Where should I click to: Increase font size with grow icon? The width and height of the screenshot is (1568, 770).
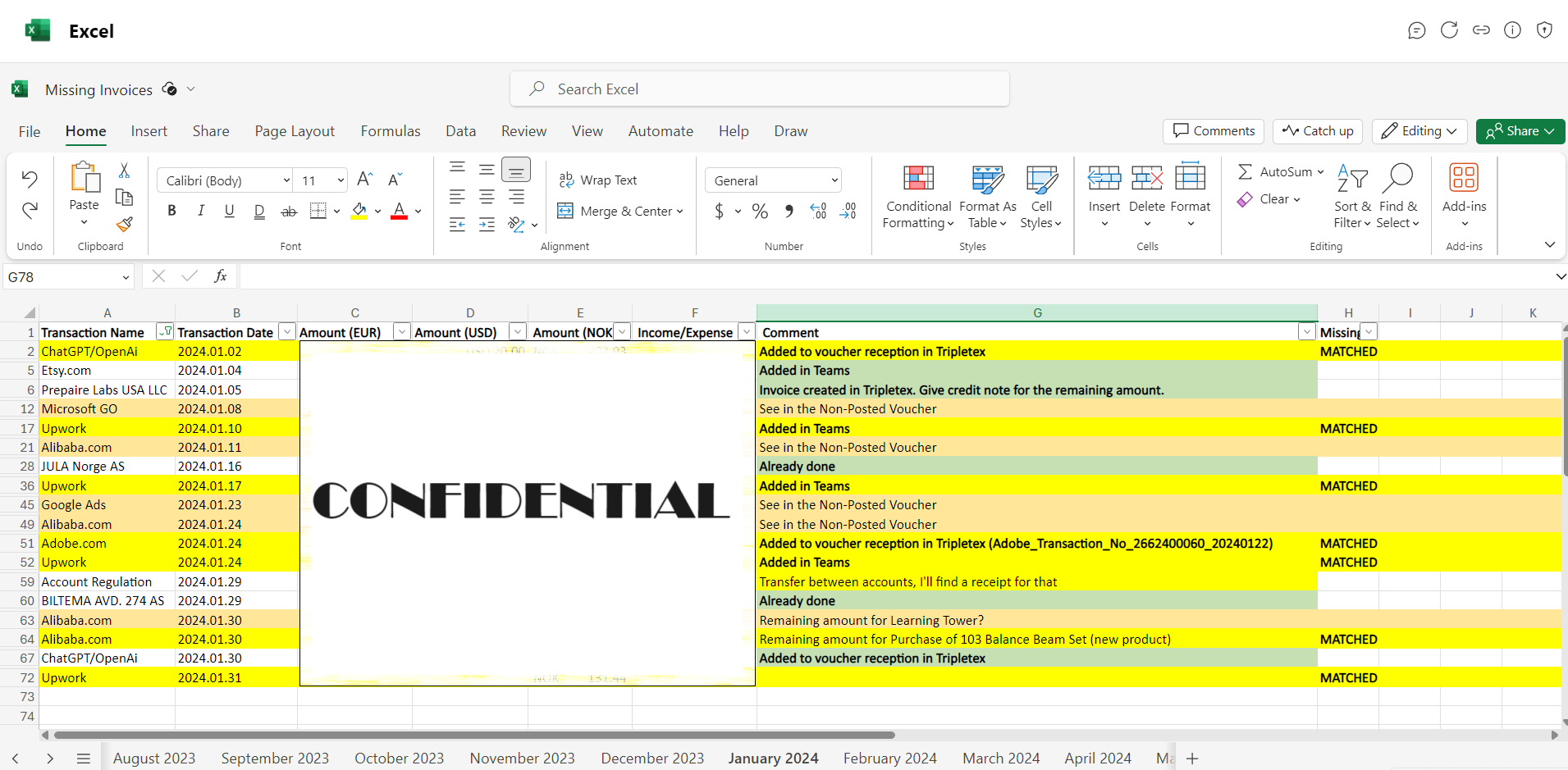pos(365,179)
